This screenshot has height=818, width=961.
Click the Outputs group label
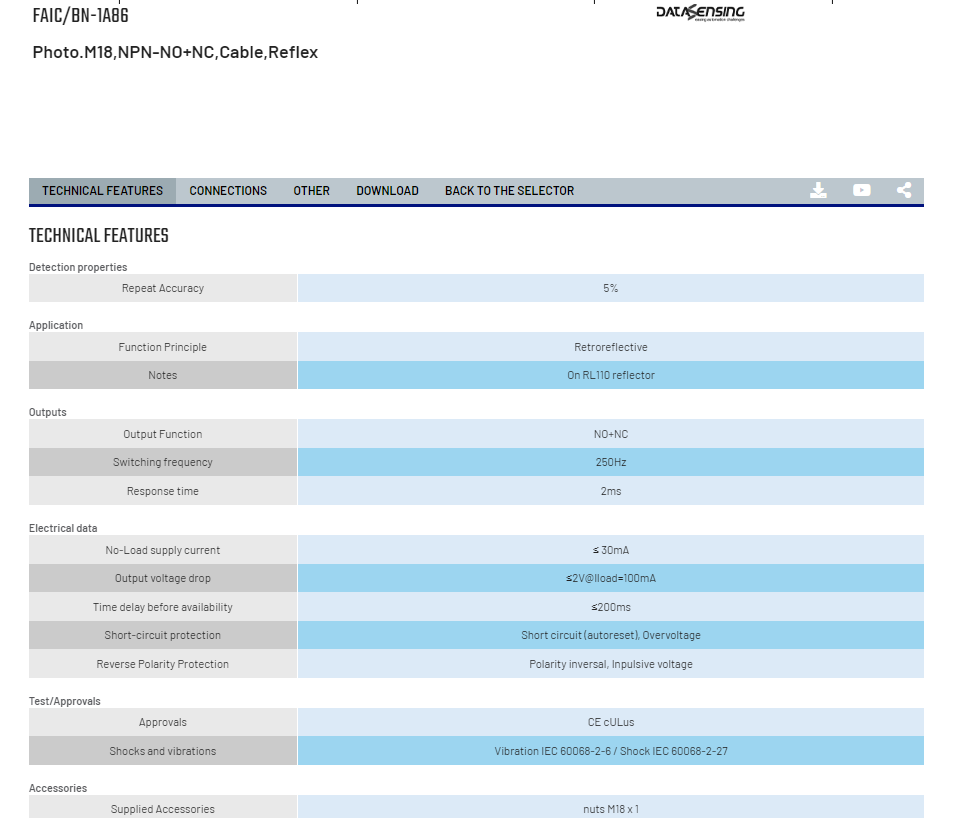coord(48,412)
